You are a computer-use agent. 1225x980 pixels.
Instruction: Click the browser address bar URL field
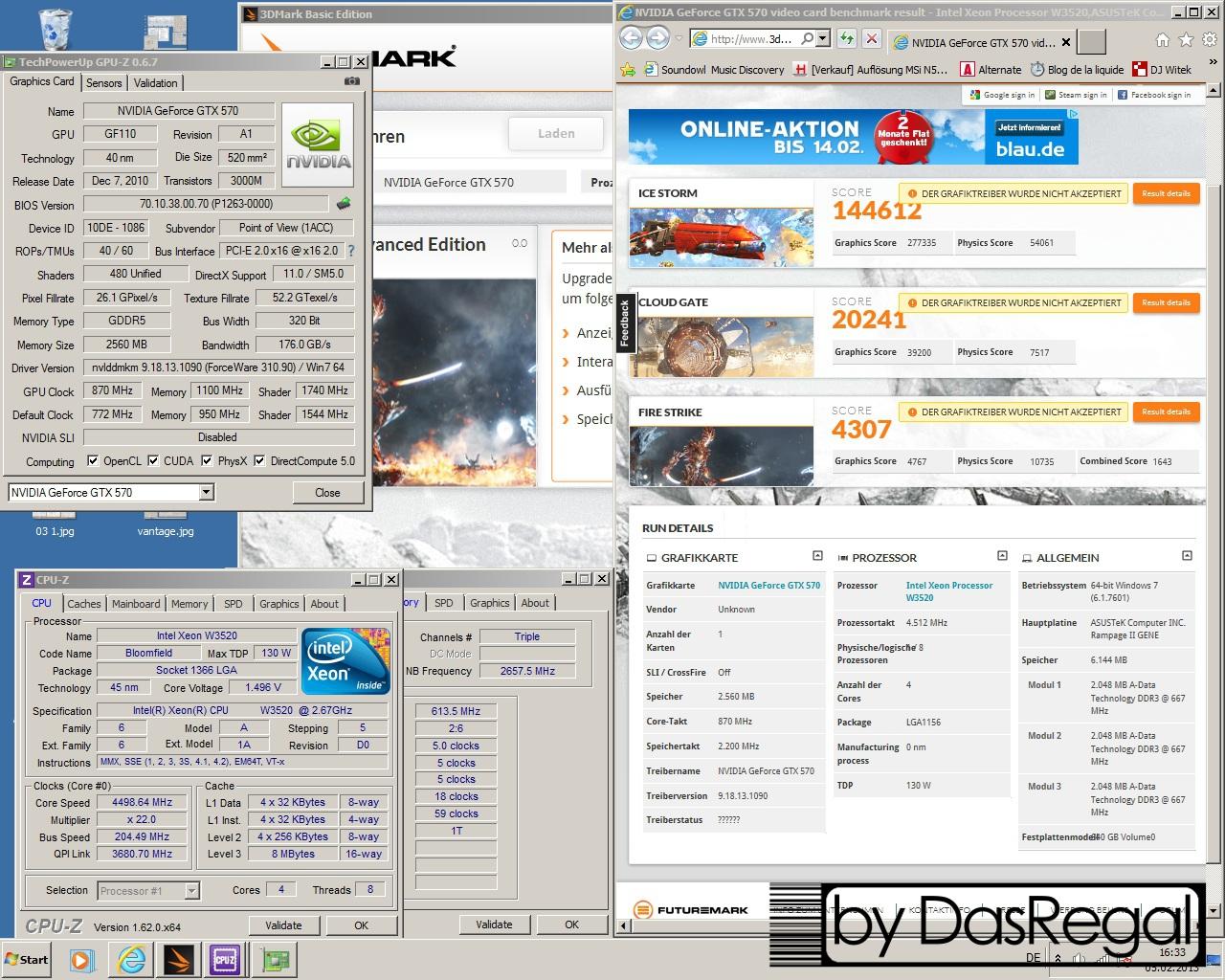click(751, 39)
